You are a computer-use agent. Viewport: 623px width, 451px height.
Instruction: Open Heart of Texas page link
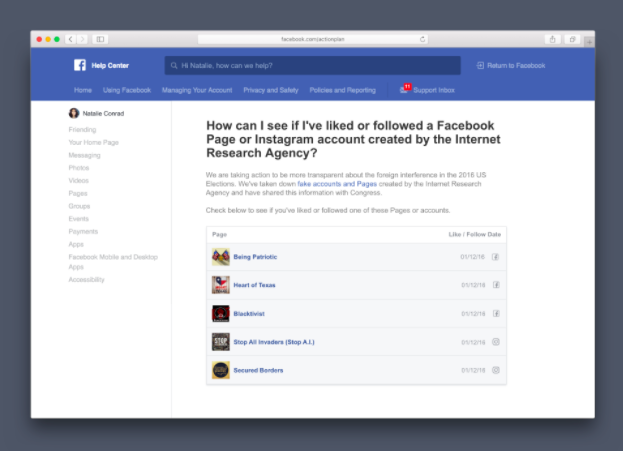254,285
